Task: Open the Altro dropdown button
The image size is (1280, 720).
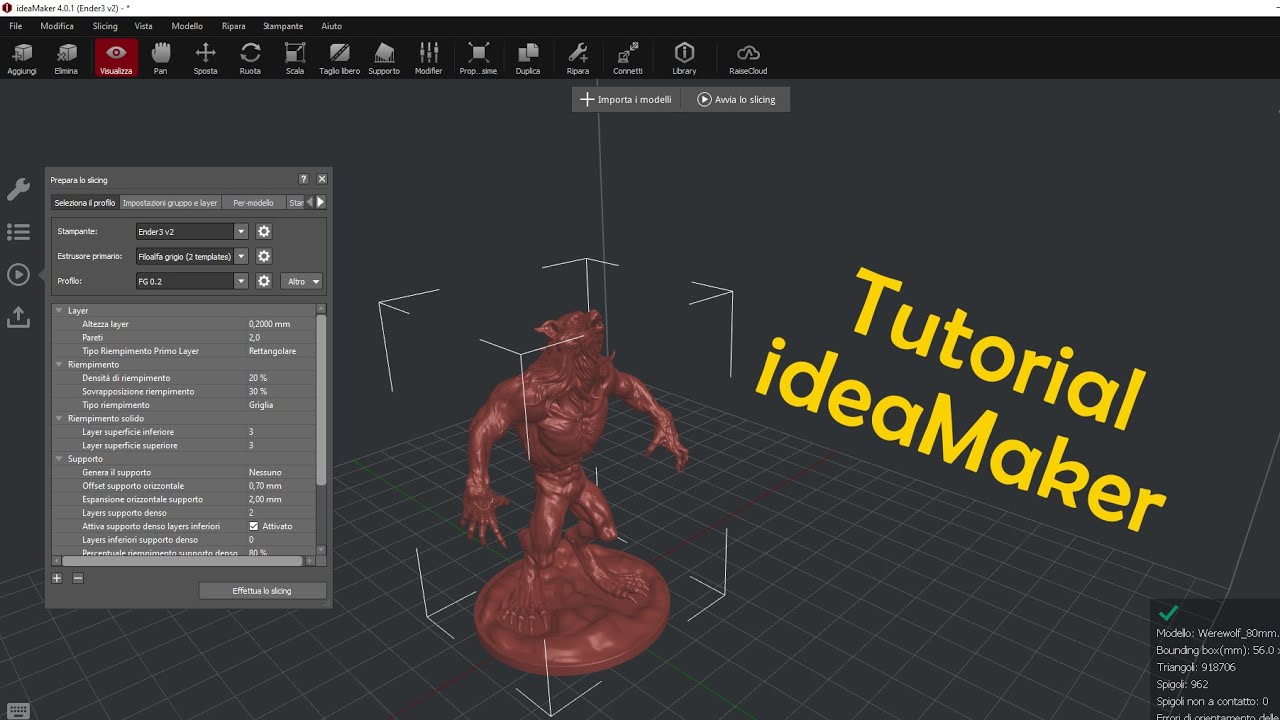Action: click(301, 281)
